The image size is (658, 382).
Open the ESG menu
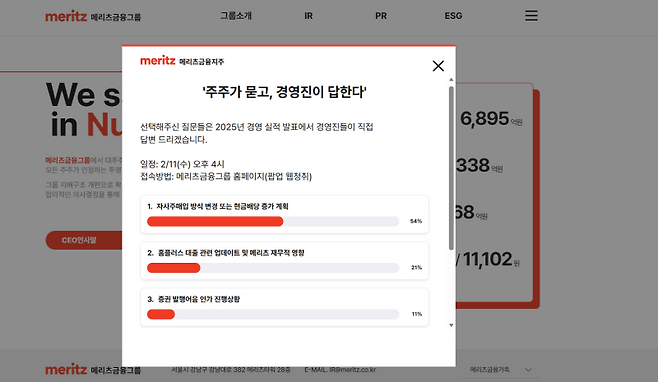[453, 16]
